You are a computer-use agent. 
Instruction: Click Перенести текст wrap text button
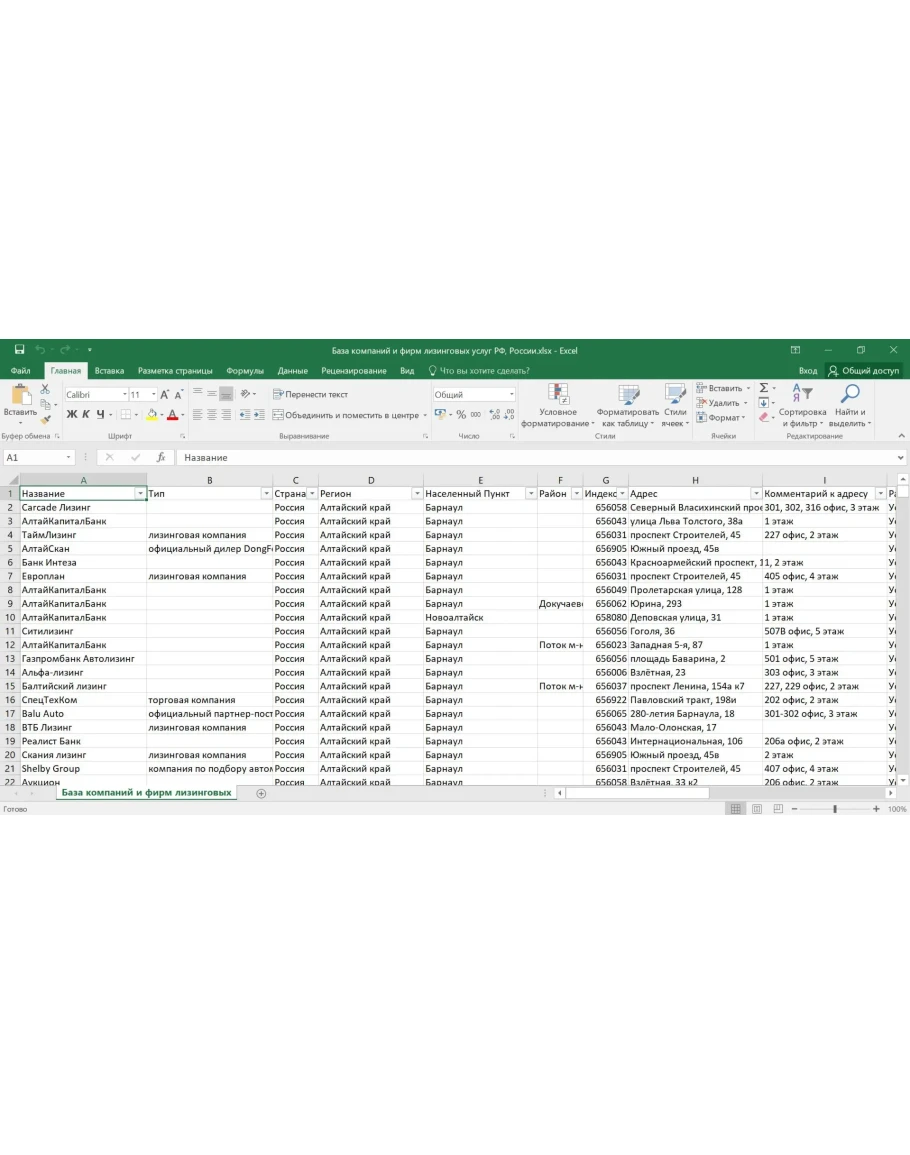310,394
